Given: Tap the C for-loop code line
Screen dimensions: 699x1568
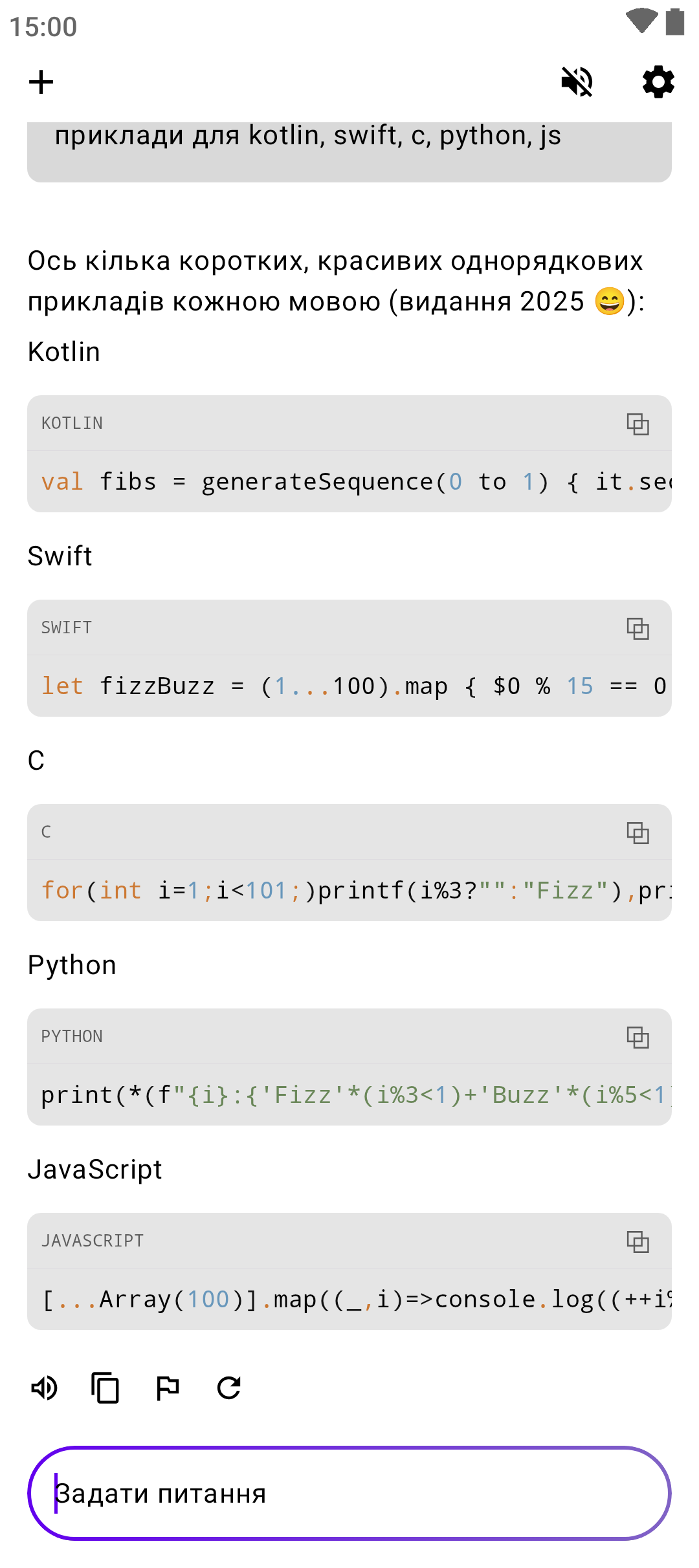Looking at the screenshot, I should [349, 891].
